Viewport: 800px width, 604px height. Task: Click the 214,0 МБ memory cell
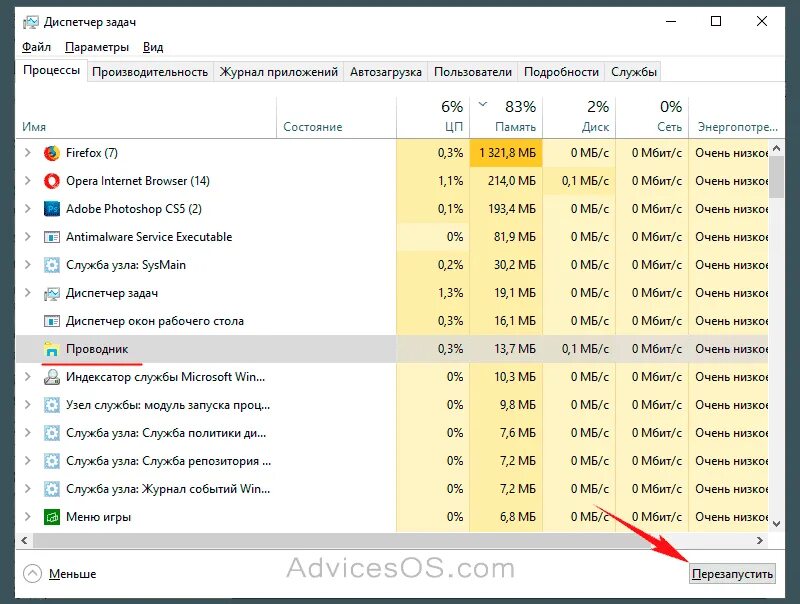(x=506, y=181)
